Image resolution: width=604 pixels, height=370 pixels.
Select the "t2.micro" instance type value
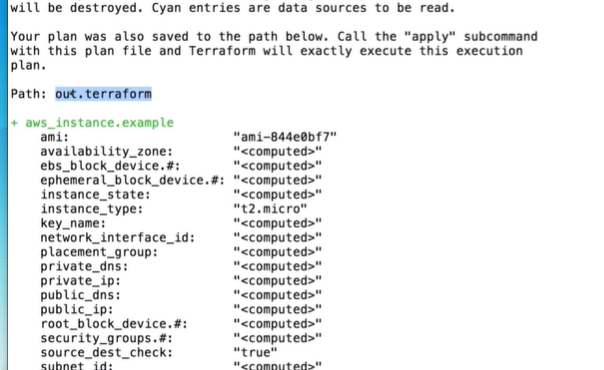[270, 209]
